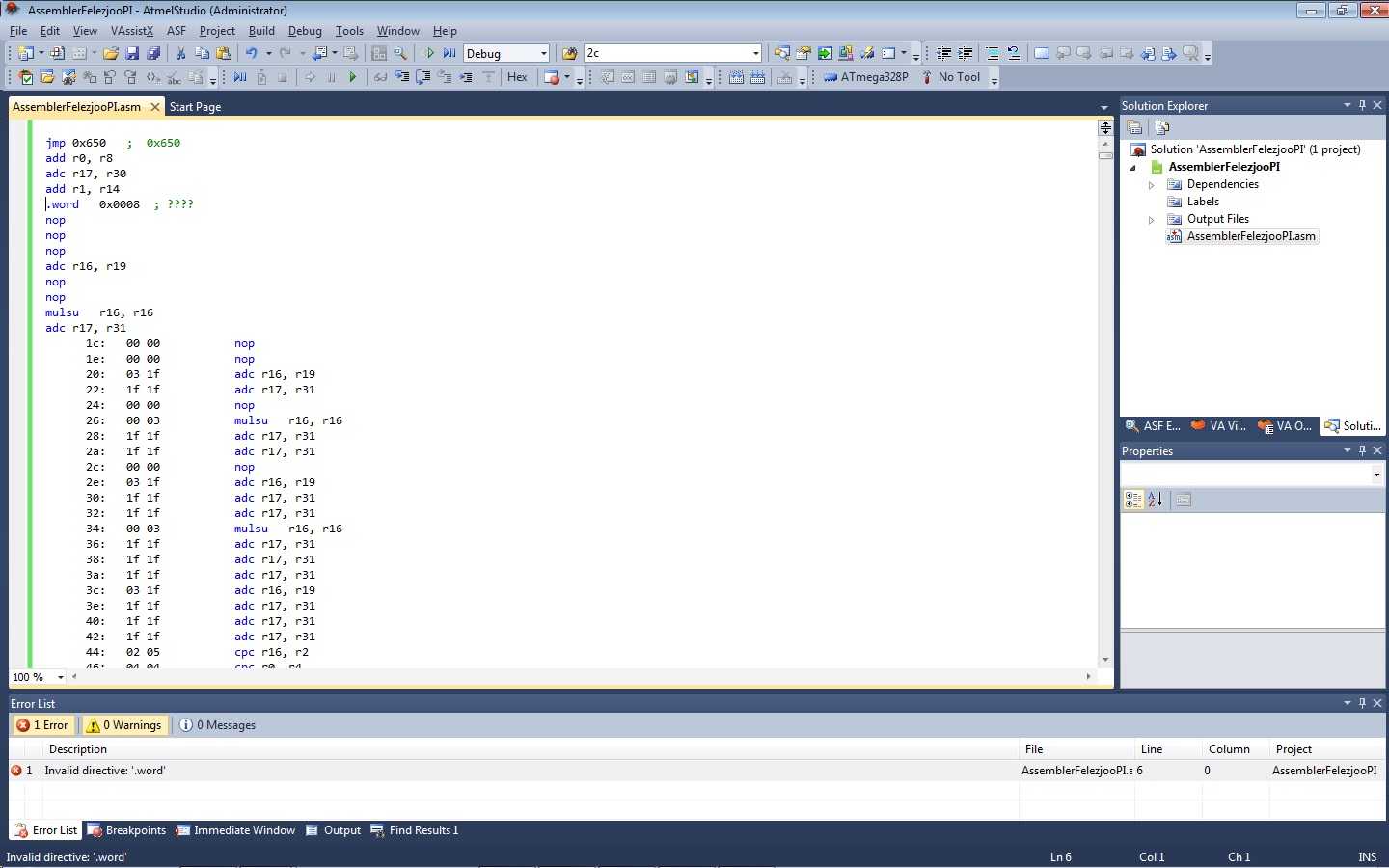Click the Device Programming lightning icon
Screen dimensions: 1389x868
pyautogui.click(x=867, y=54)
